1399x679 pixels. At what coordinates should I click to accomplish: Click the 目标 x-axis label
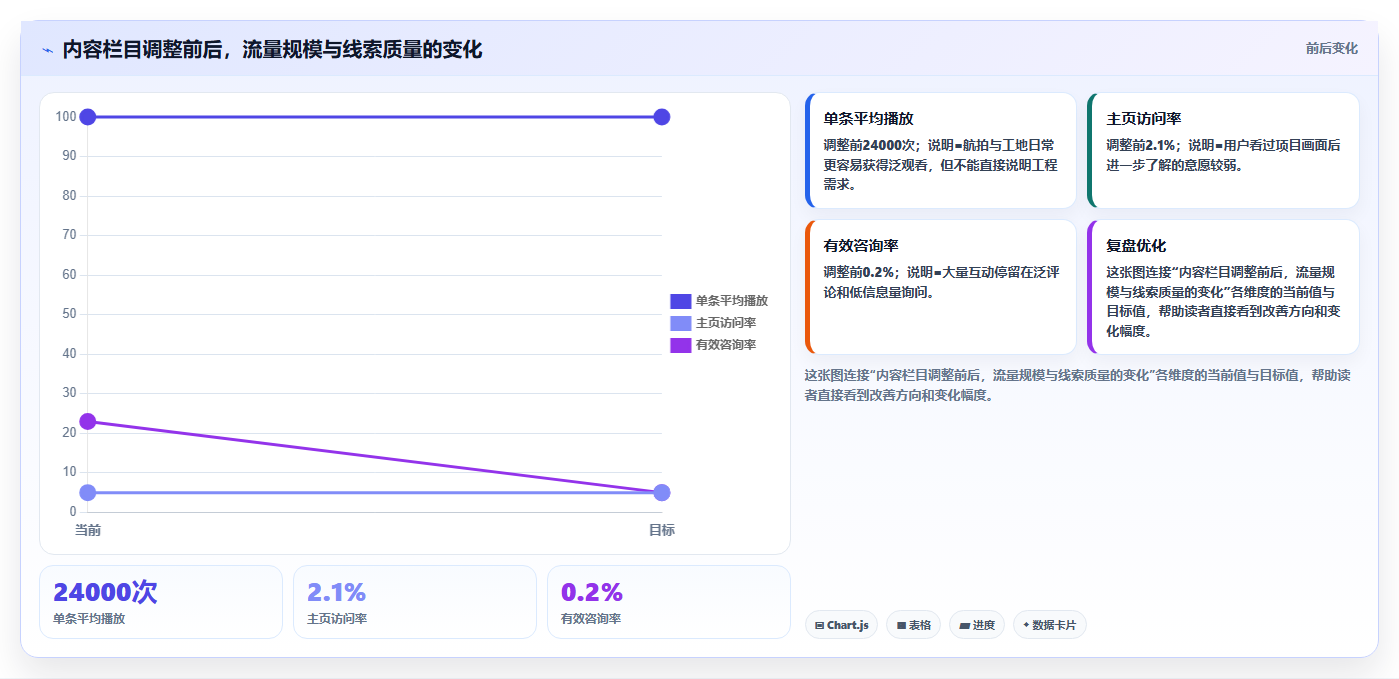pyautogui.click(x=661, y=530)
